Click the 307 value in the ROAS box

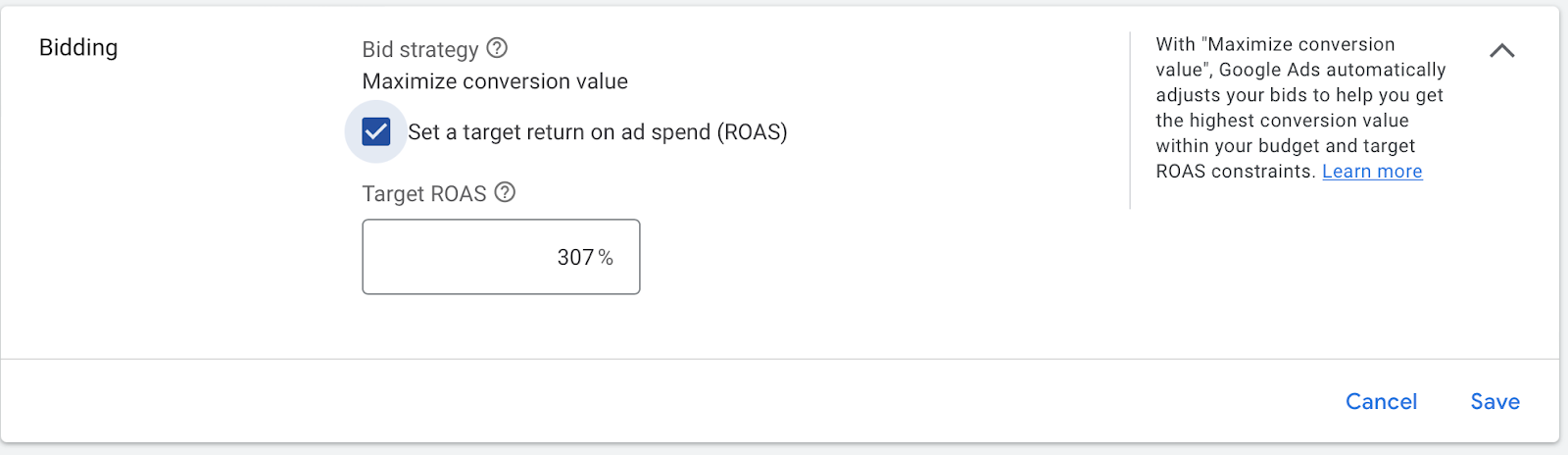575,258
